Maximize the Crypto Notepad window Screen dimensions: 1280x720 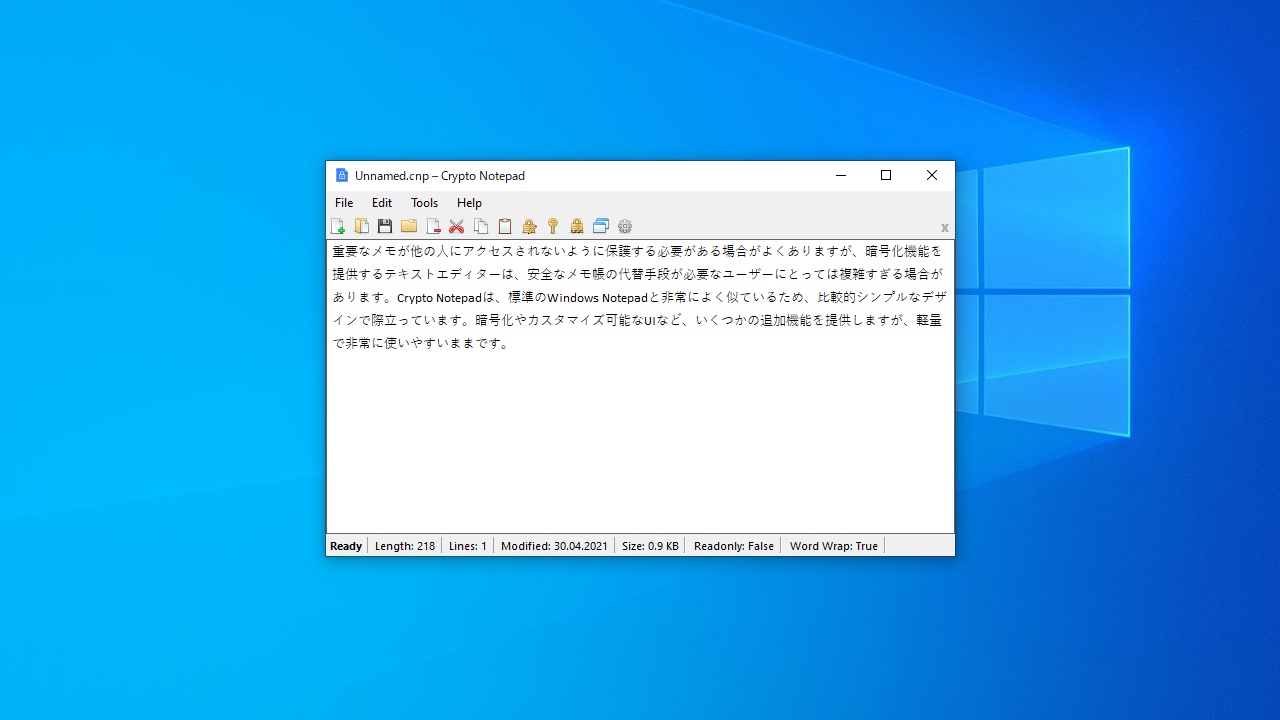(x=886, y=176)
